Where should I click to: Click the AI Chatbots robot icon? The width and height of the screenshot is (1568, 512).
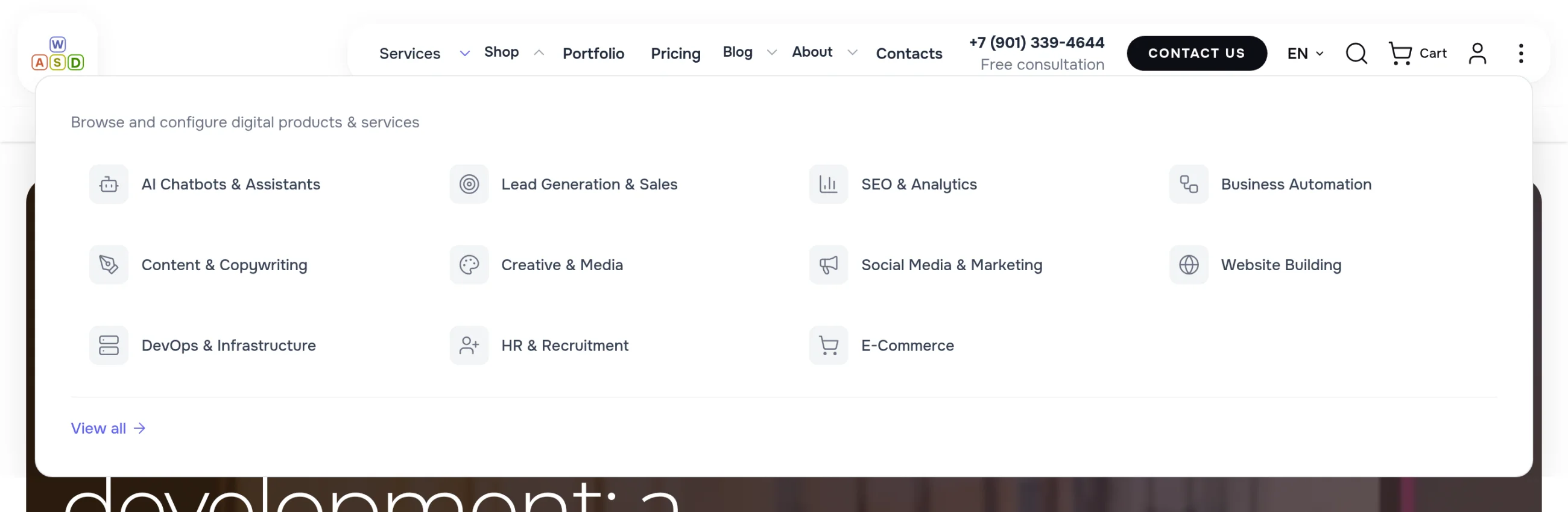(109, 185)
